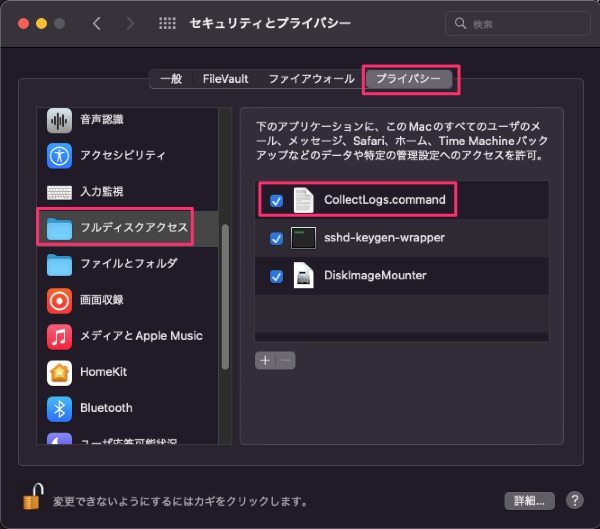Viewport: 600px width, 529px height.
Task: Click the 詳細... button
Action: click(x=530, y=500)
